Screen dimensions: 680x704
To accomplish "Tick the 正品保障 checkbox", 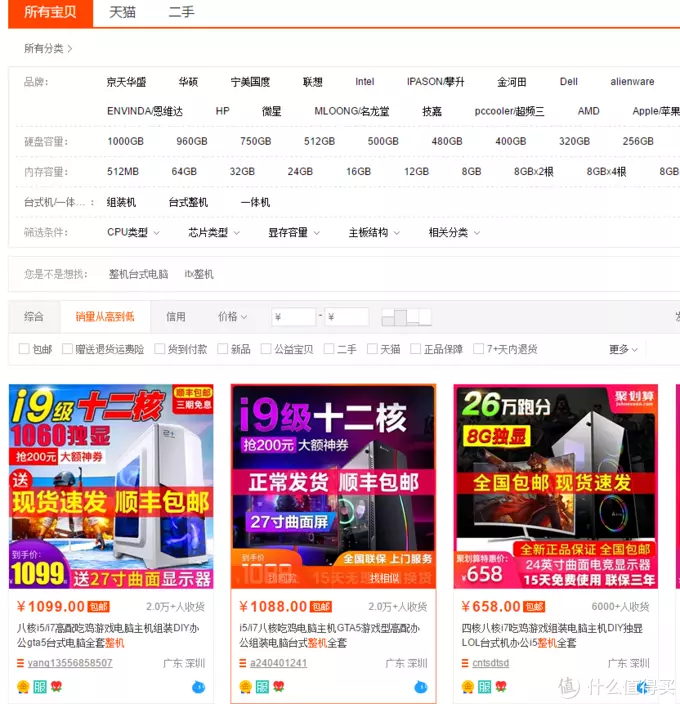I will (416, 349).
